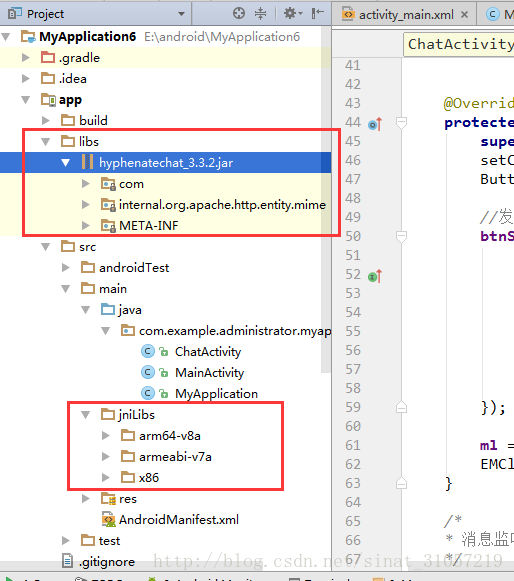Click ChatActivity breadcrumb label

tap(461, 44)
